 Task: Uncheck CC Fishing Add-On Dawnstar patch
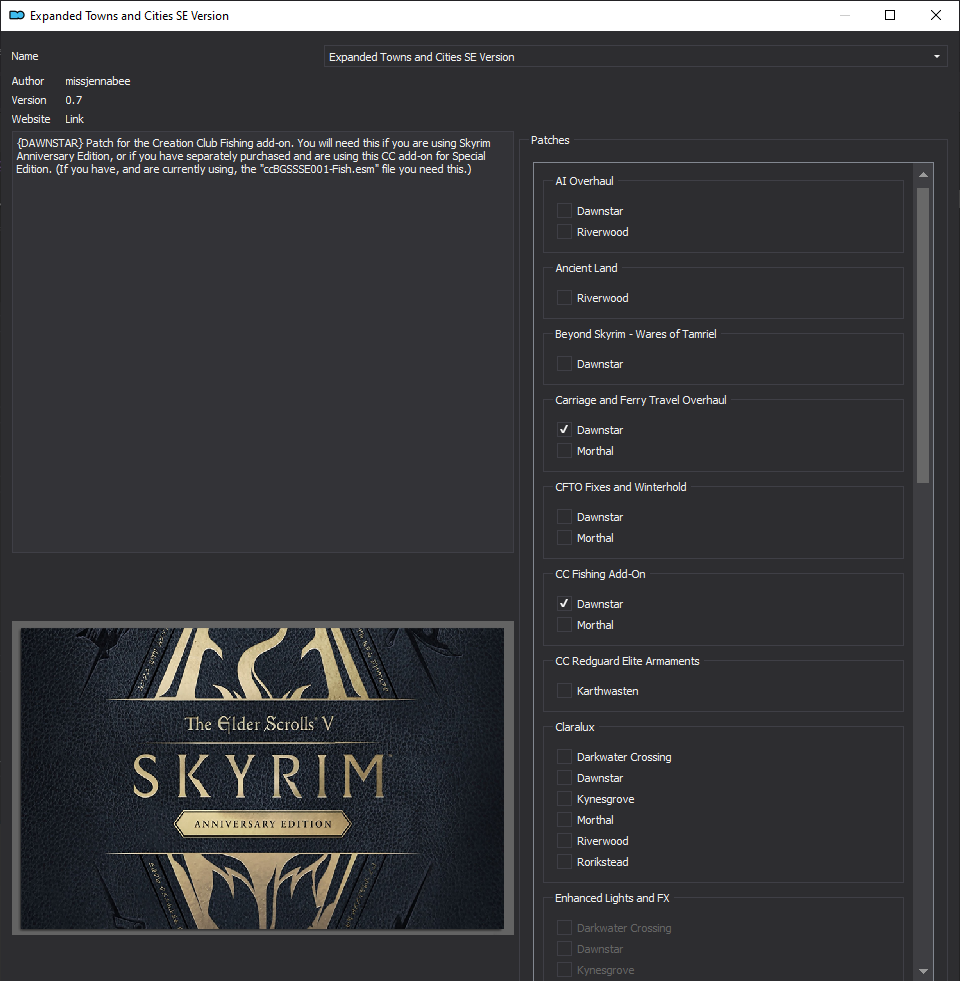[564, 604]
